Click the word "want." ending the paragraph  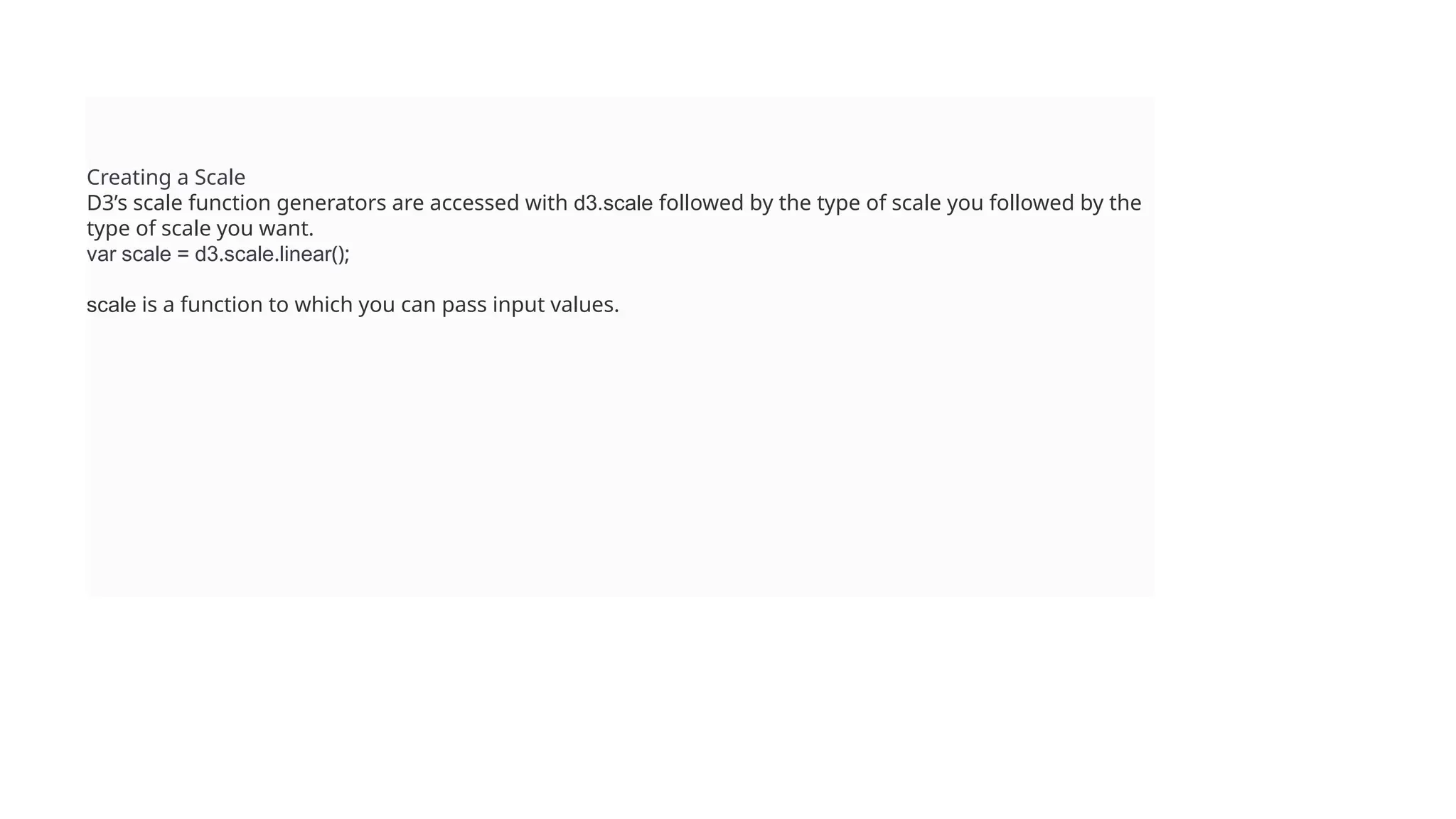click(286, 229)
